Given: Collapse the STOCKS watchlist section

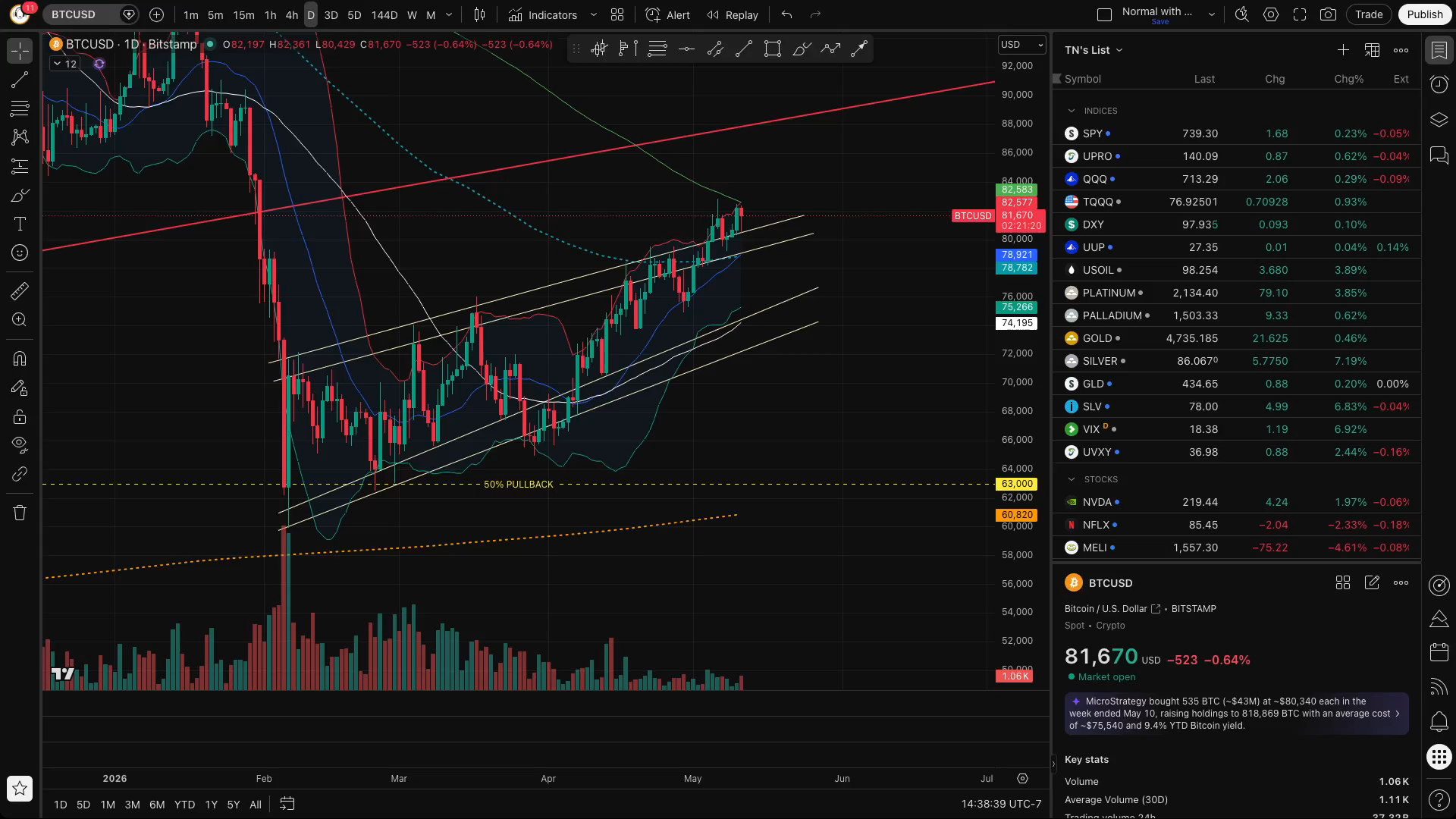Looking at the screenshot, I should point(1072,479).
